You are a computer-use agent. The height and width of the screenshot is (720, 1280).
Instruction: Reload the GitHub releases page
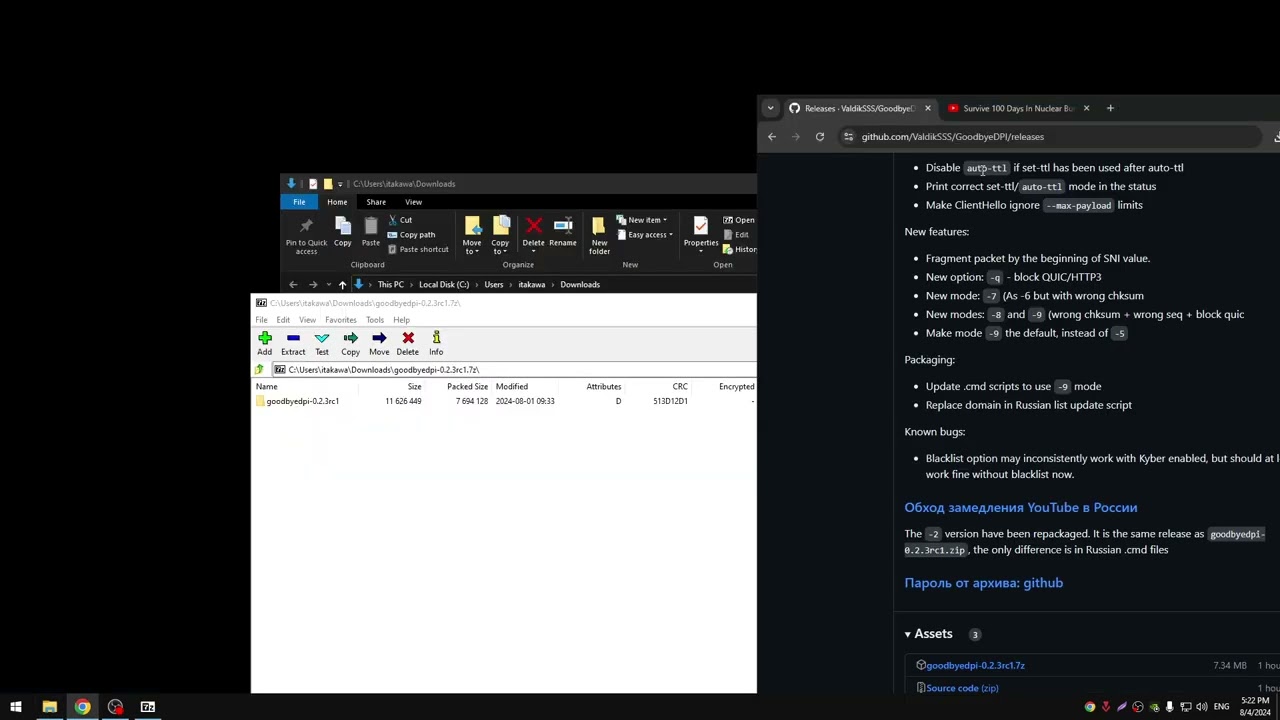(x=820, y=137)
